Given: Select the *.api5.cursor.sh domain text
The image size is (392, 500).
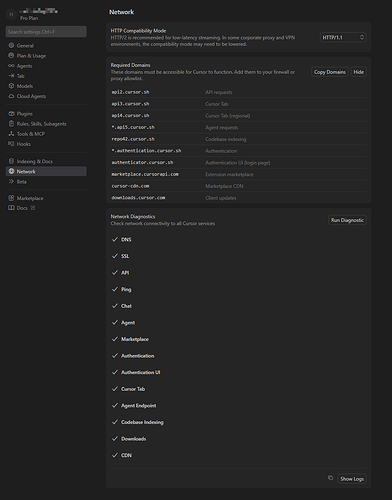Looking at the screenshot, I should click(x=133, y=127).
